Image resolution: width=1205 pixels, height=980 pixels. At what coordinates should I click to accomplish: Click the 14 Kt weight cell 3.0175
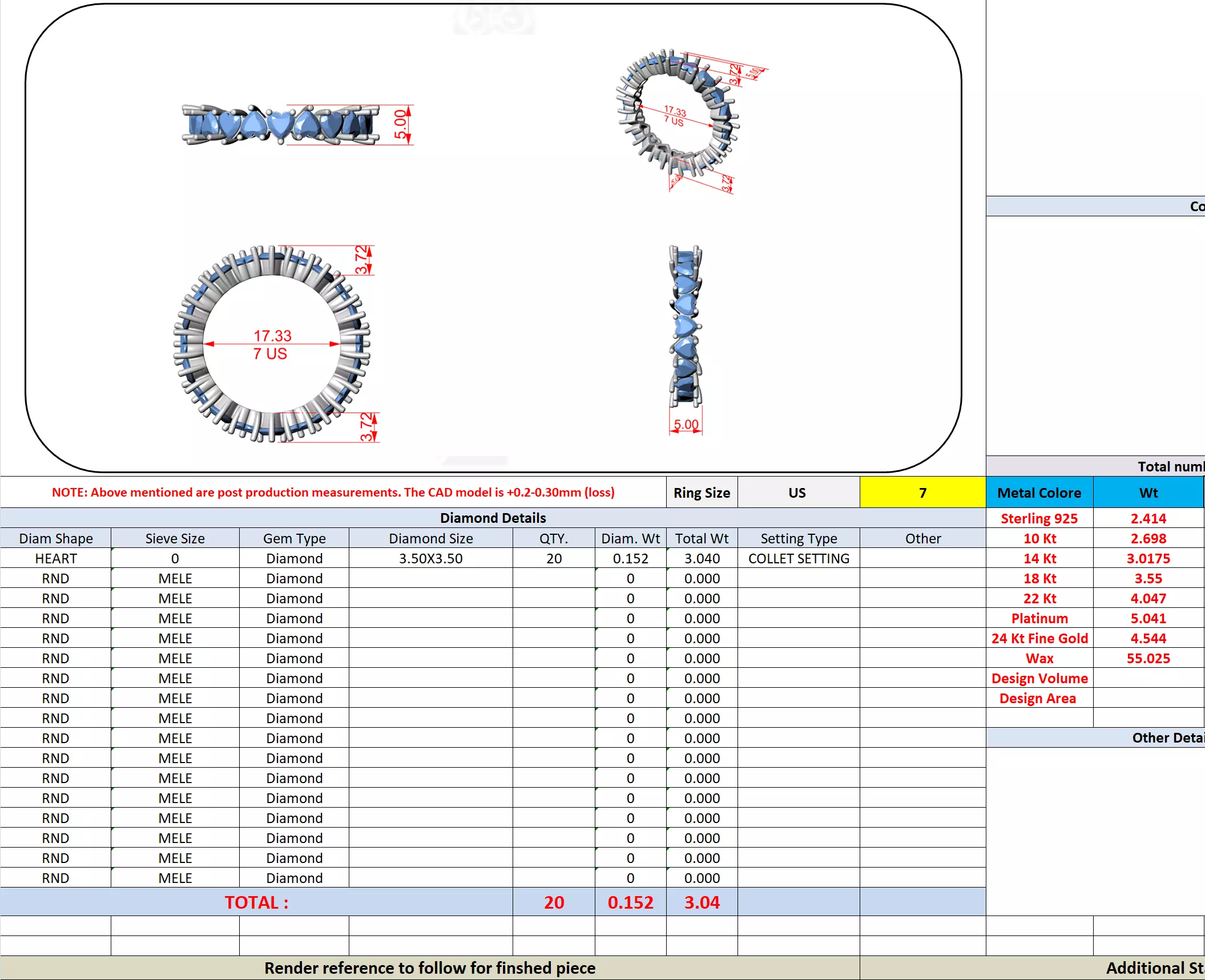pyautogui.click(x=1148, y=558)
